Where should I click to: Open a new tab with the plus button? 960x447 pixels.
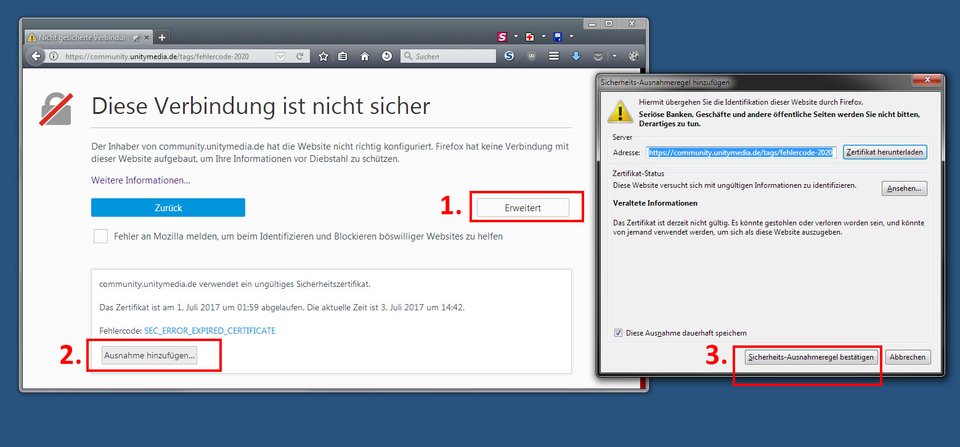162,37
